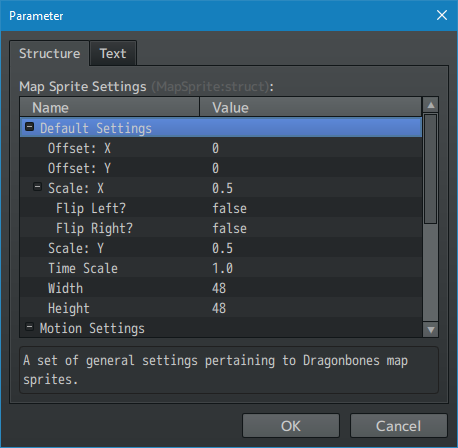Select the Height parameter row
This screenshot has width=458, height=448.
(221, 308)
